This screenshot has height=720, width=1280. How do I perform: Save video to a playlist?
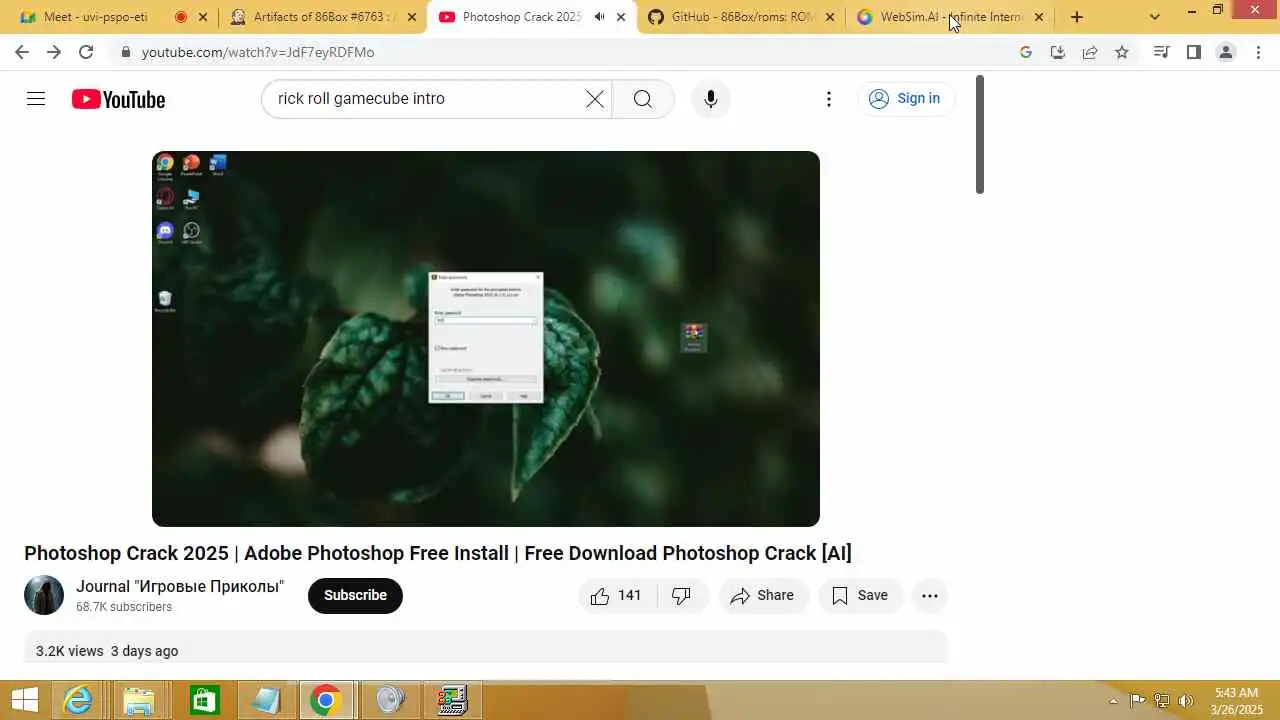tap(860, 596)
